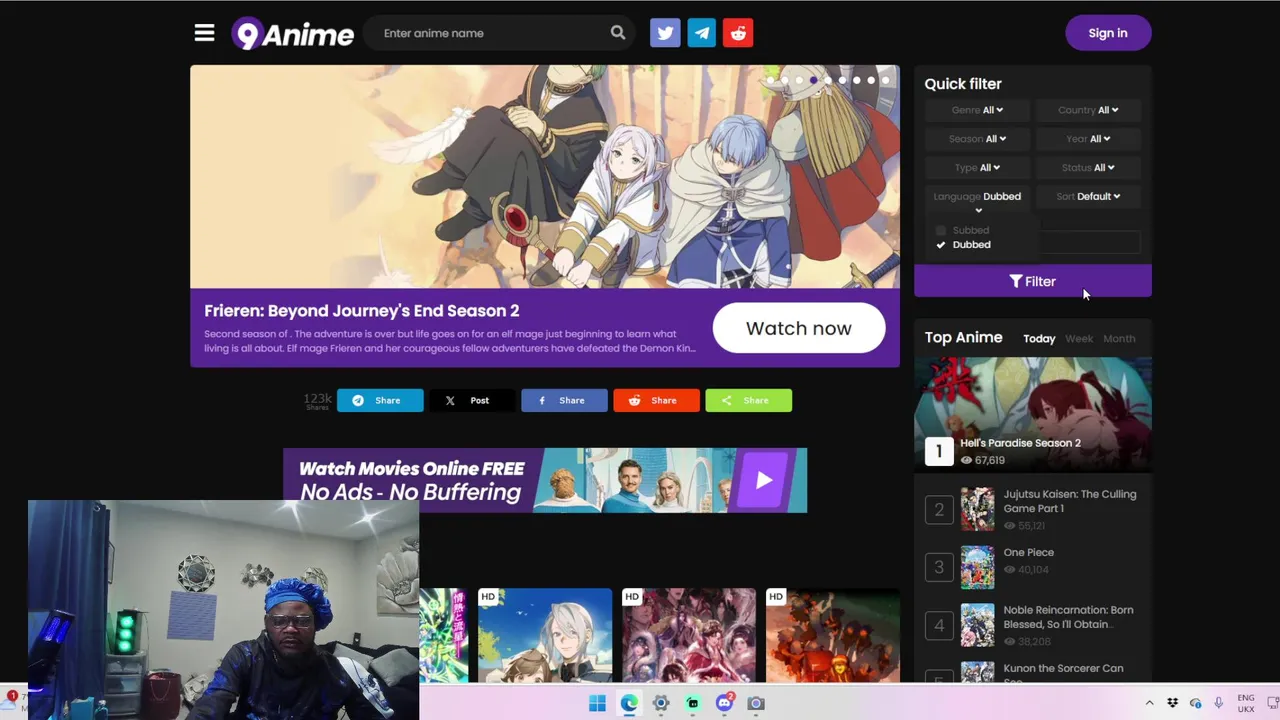The width and height of the screenshot is (1280, 720).
Task: Open the Telegram social link icon
Action: click(x=702, y=33)
